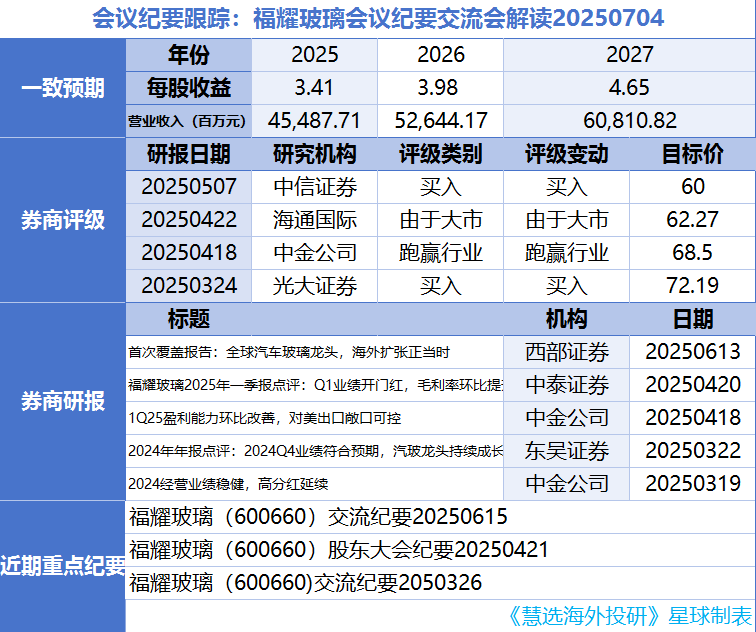Screen dimensions: 756x632
Task: Open report 2024年年报点评：2024Q4业绩符合预期
Action: 315,451
